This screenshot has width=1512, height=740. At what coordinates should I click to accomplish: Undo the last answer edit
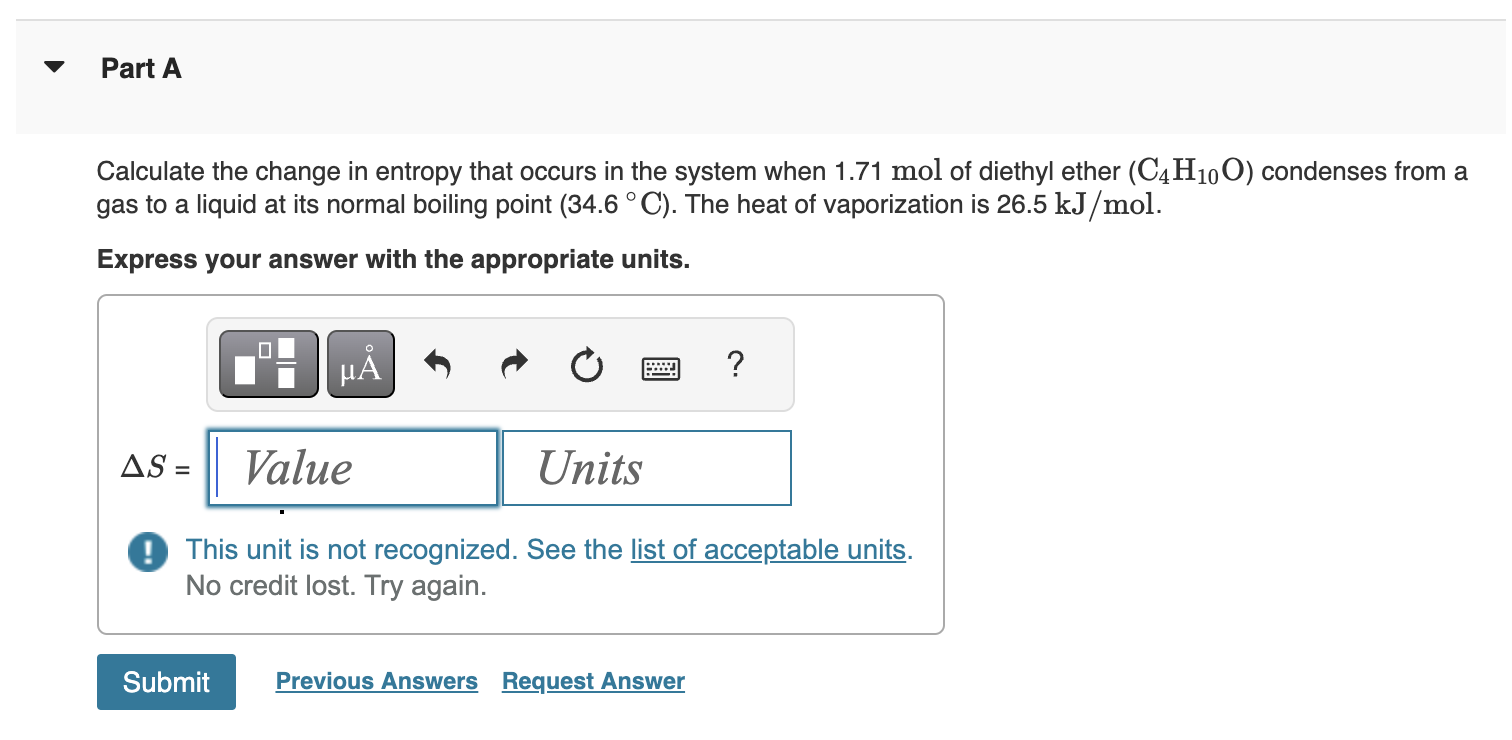click(438, 364)
